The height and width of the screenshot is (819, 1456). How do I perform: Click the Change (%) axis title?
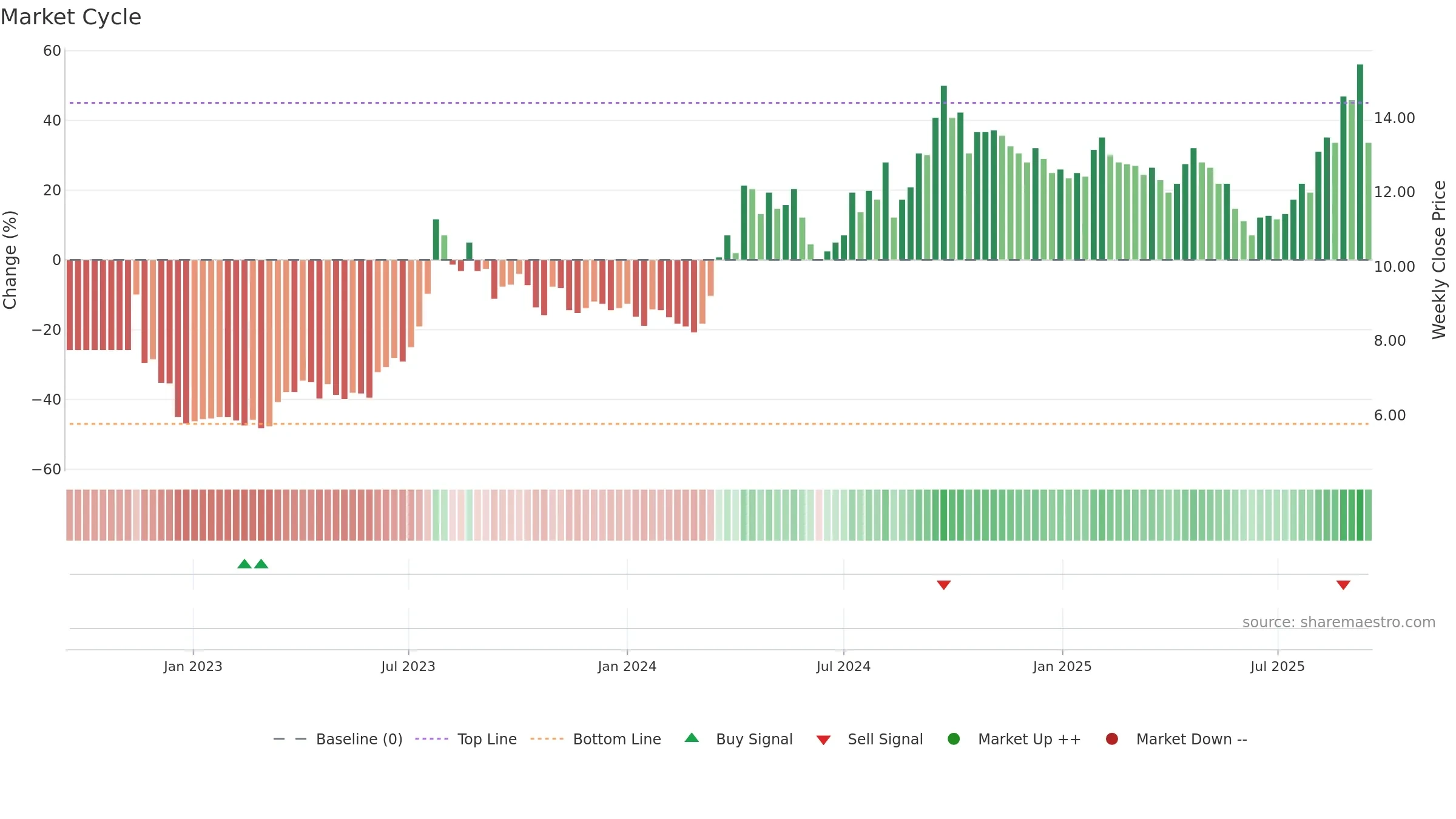coord(10,260)
